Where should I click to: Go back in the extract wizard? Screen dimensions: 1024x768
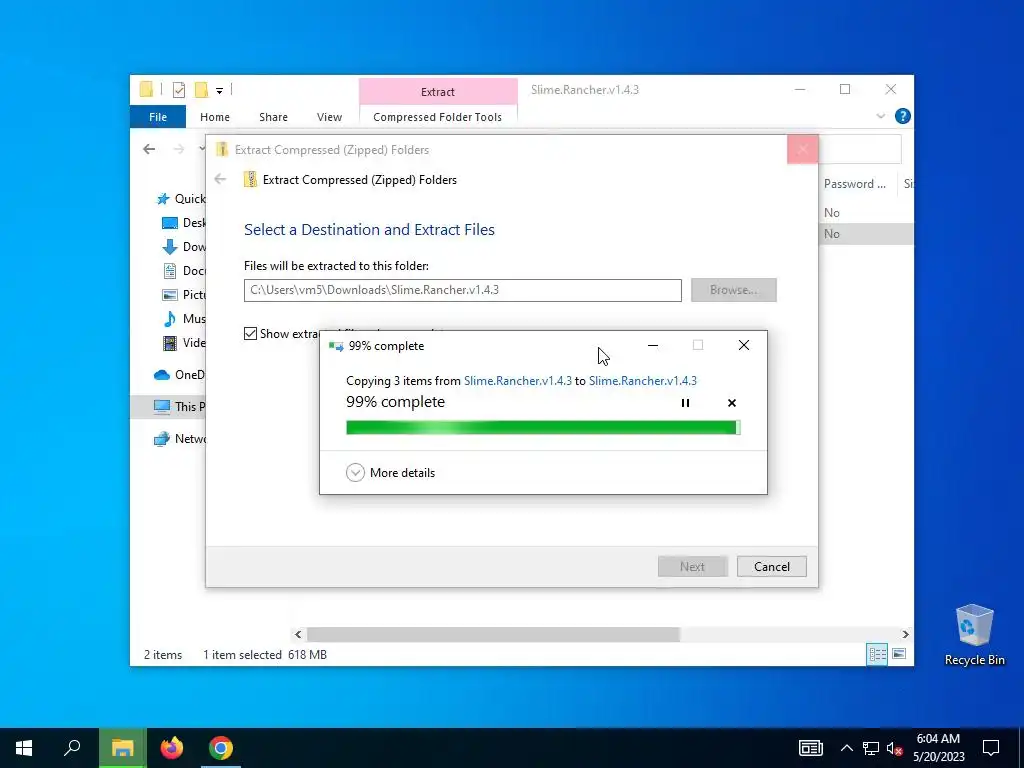[x=220, y=180]
